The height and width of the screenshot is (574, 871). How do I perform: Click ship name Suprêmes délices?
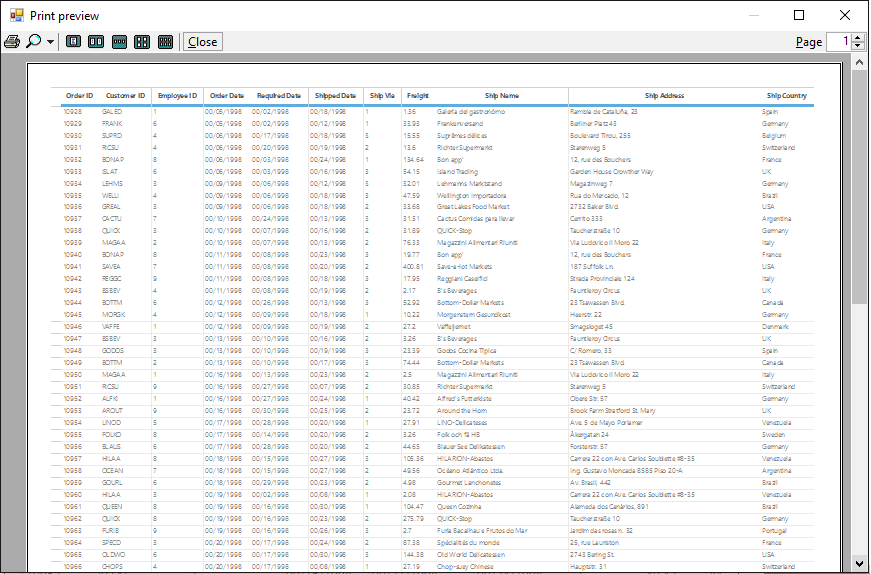[x=462, y=136]
